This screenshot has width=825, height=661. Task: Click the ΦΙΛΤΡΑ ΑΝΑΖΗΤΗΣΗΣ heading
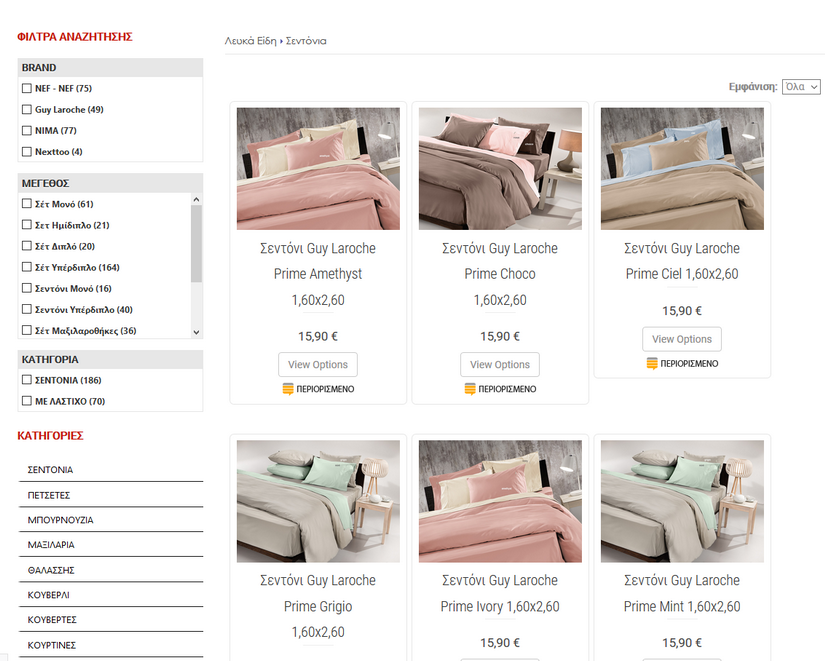(75, 37)
